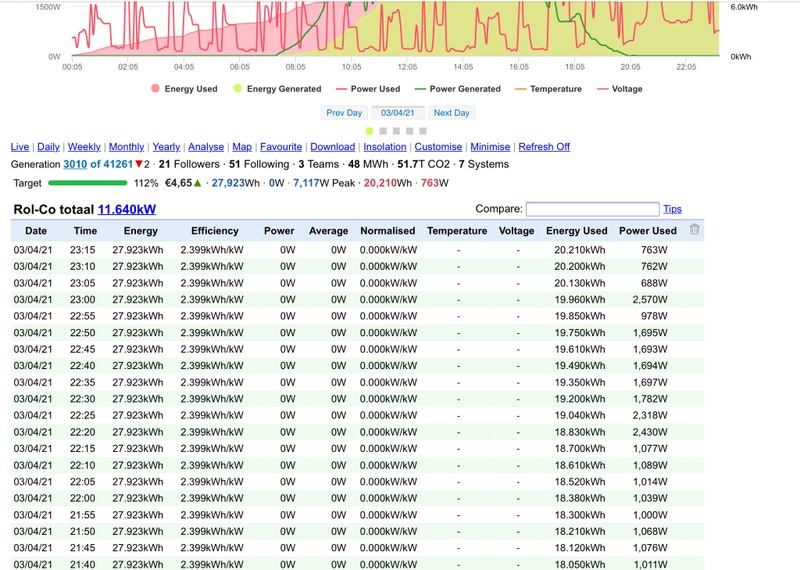This screenshot has width=800, height=570.
Task: Click the green Target progress bar
Action: pyautogui.click(x=87, y=183)
